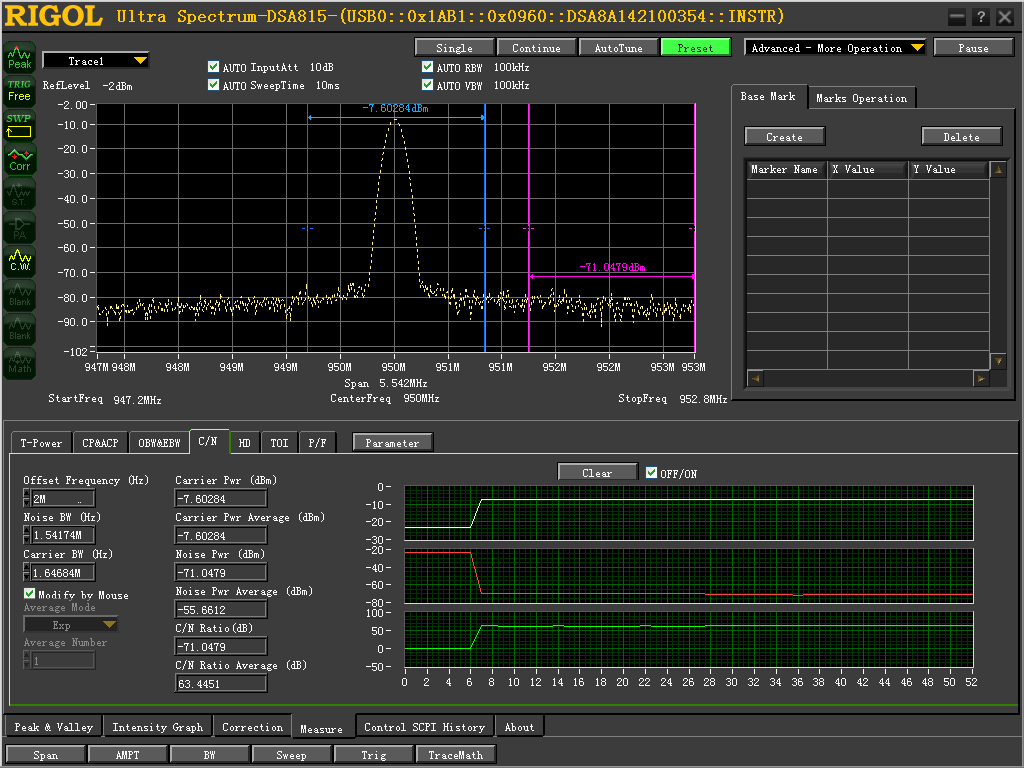Open Control SCPI History tab
Viewport: 1024px width, 768px height.
click(x=424, y=727)
